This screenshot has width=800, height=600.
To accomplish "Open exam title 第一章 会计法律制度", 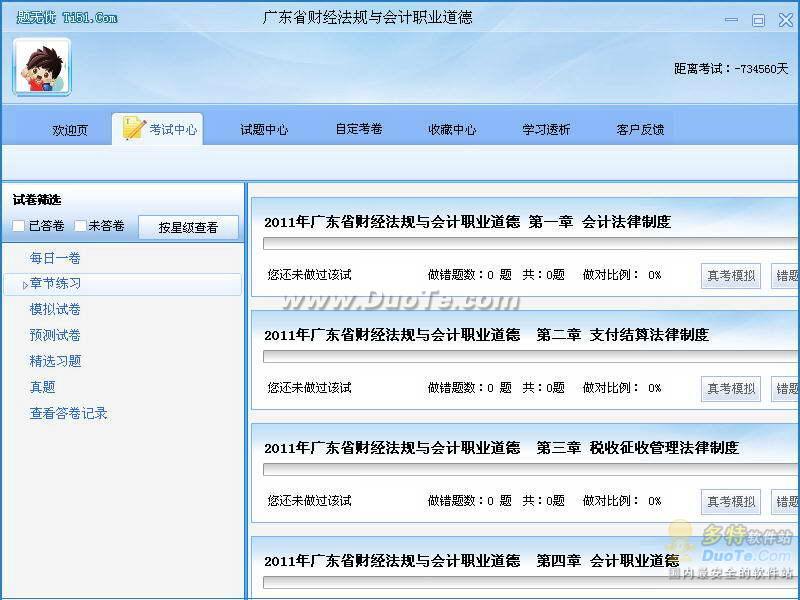I will point(467,222).
